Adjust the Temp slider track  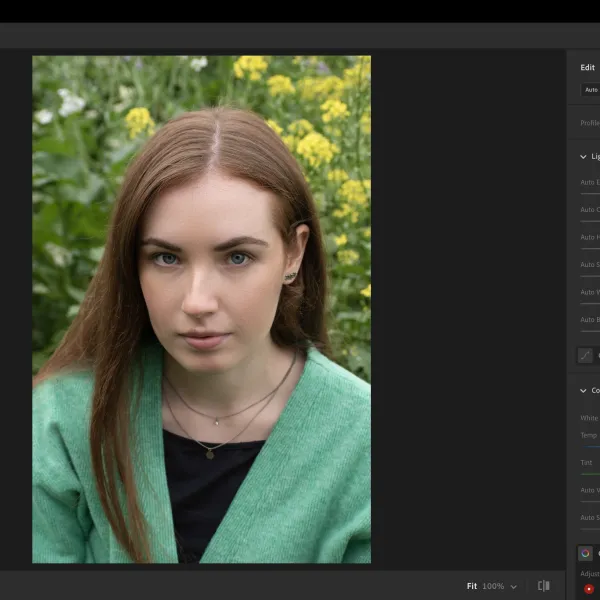pos(590,447)
